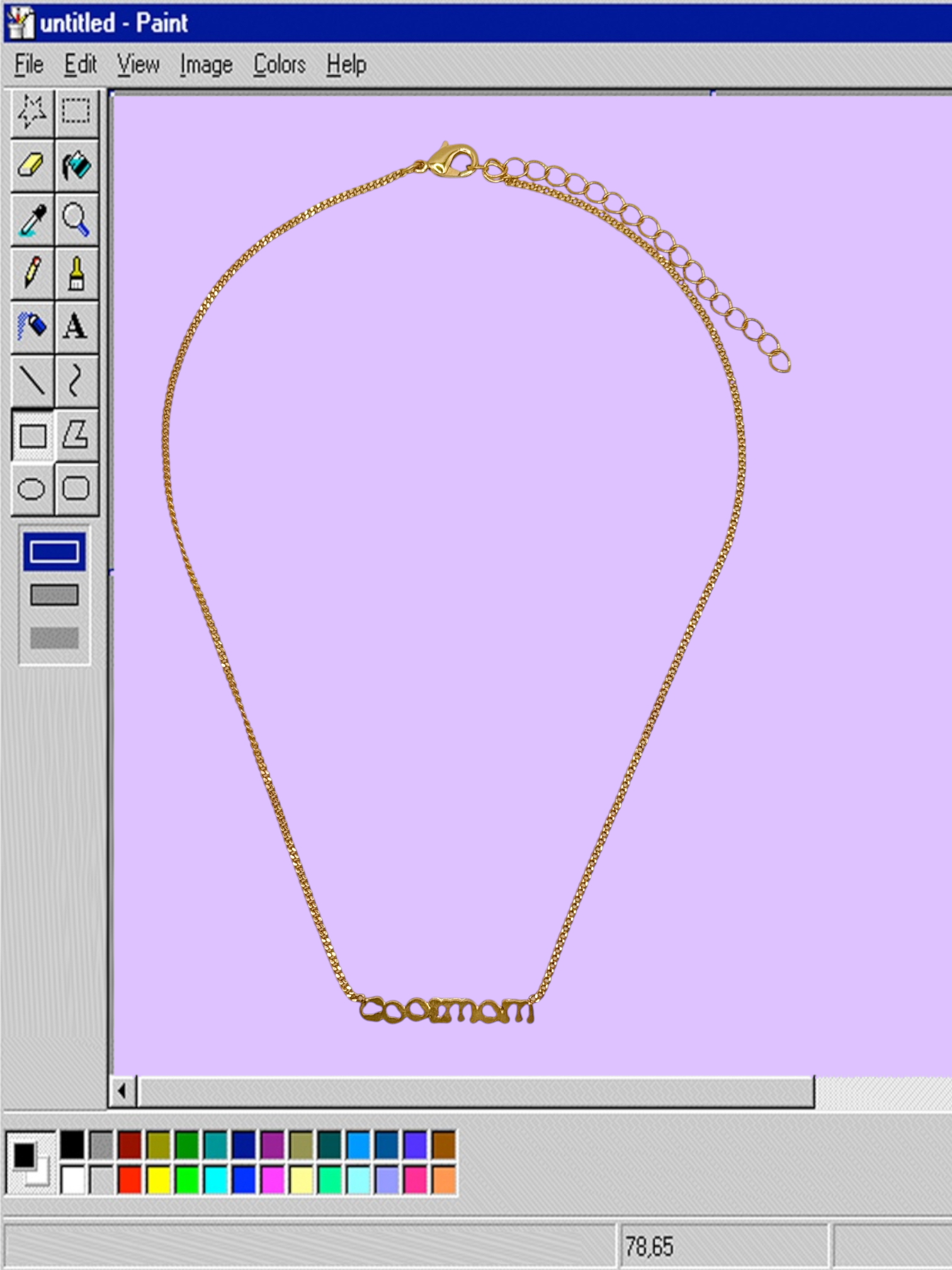The image size is (952, 1270).
Task: Activate the Magnifier tool
Action: point(76,219)
